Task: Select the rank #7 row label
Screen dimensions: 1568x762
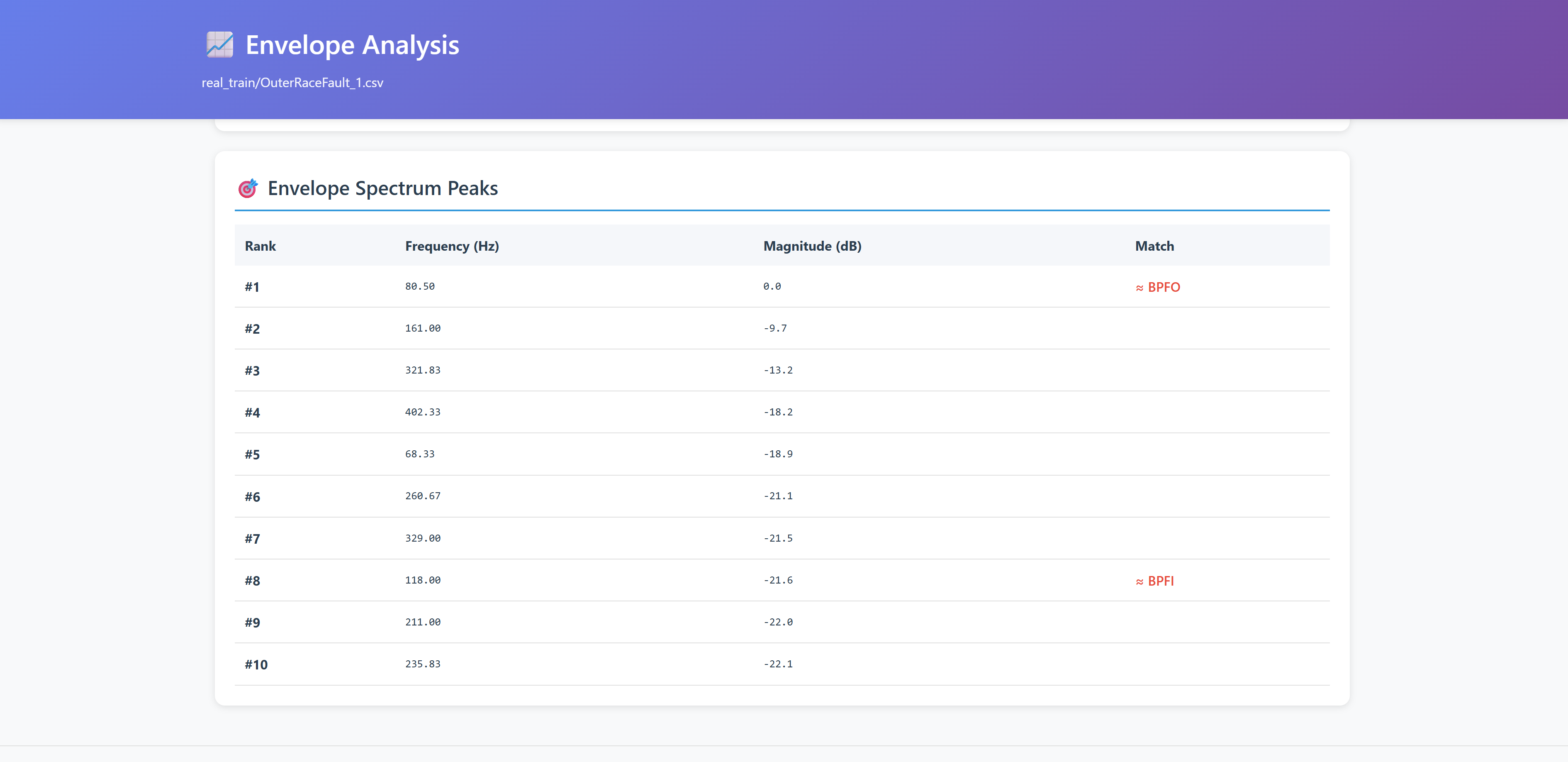Action: (252, 539)
